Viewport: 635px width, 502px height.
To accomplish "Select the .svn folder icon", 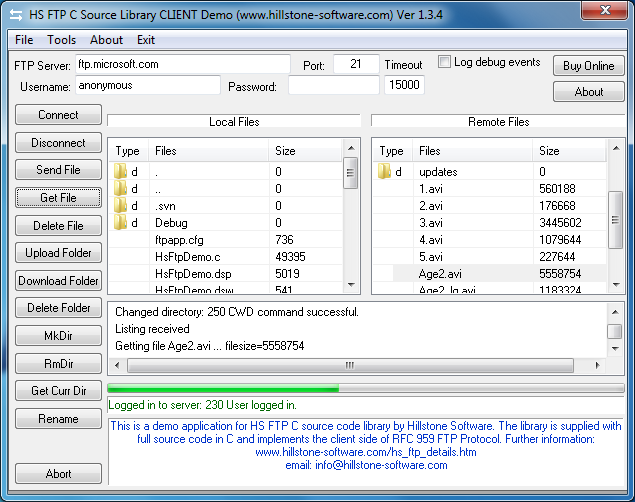I will tap(120, 206).
